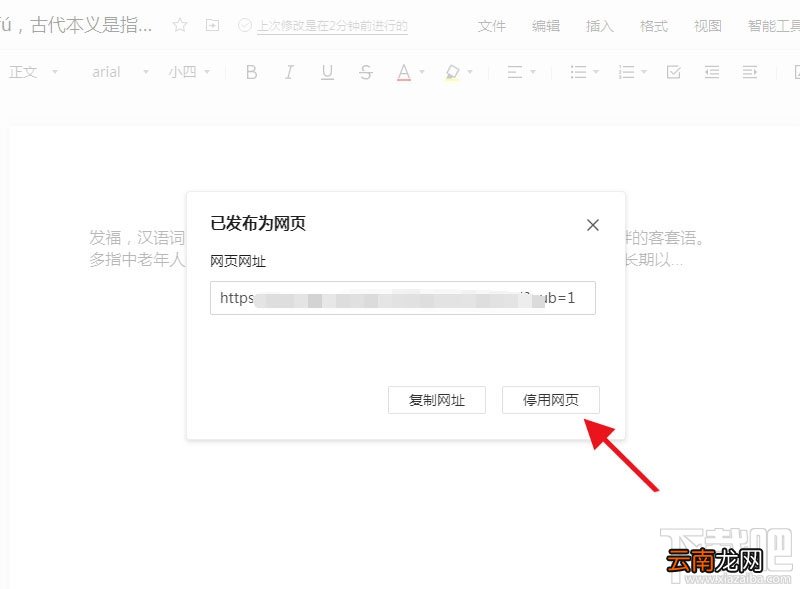Click the 停用网页 button
The width and height of the screenshot is (800, 589).
click(x=551, y=400)
